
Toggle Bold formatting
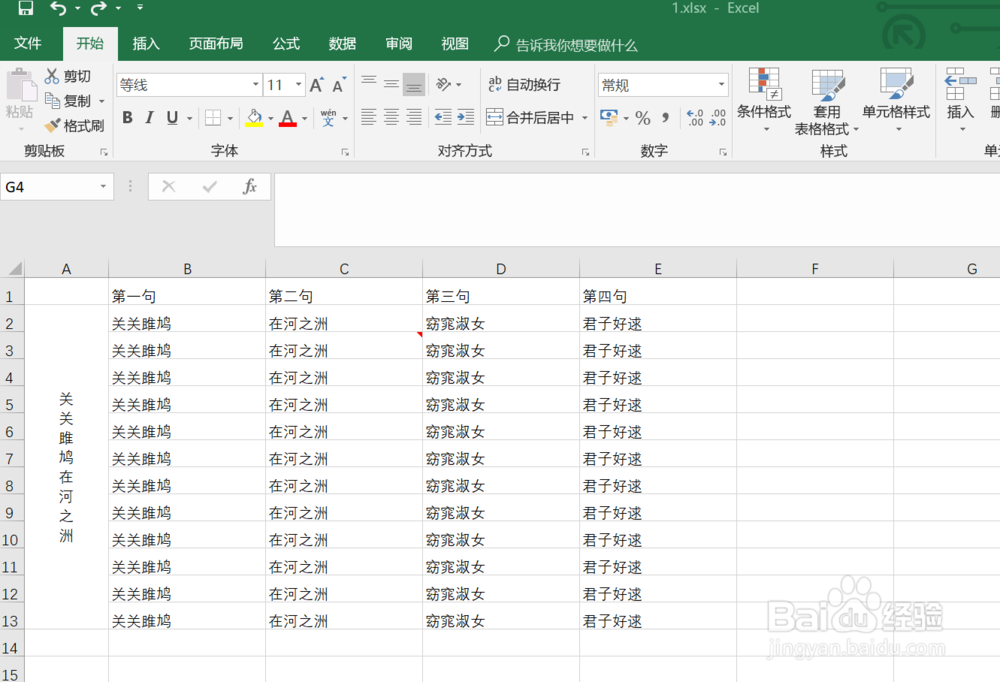(128, 118)
